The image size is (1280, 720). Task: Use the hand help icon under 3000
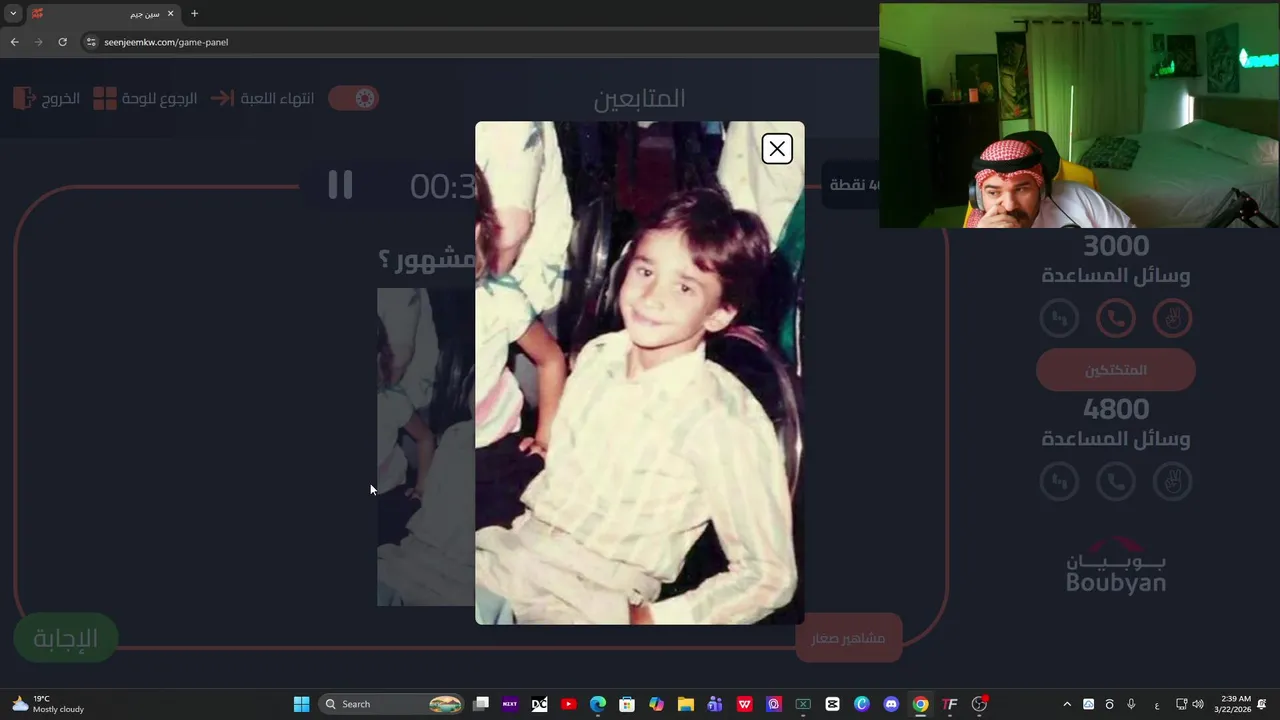tap(1173, 319)
